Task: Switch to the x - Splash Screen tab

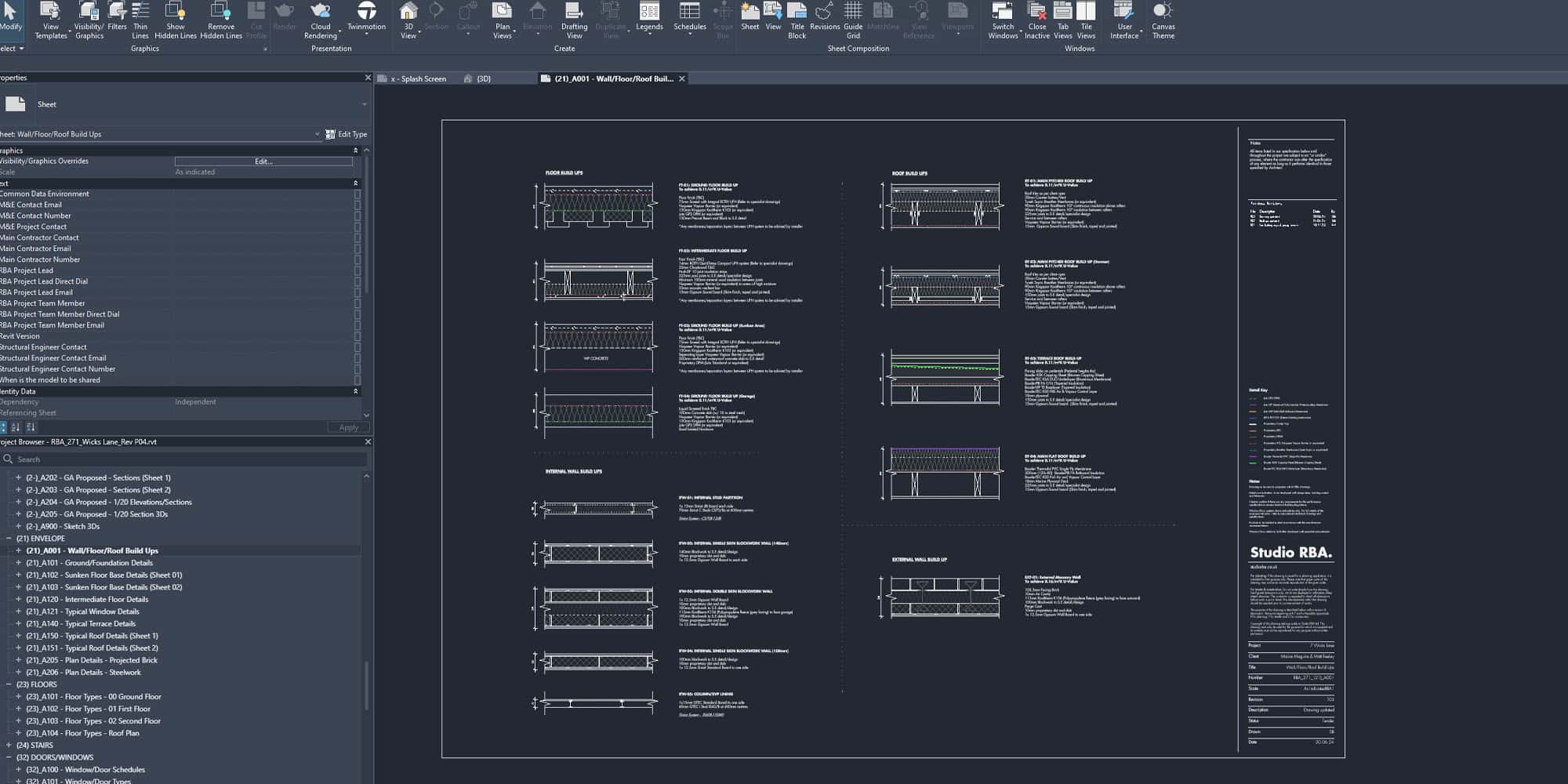Action: [x=418, y=78]
